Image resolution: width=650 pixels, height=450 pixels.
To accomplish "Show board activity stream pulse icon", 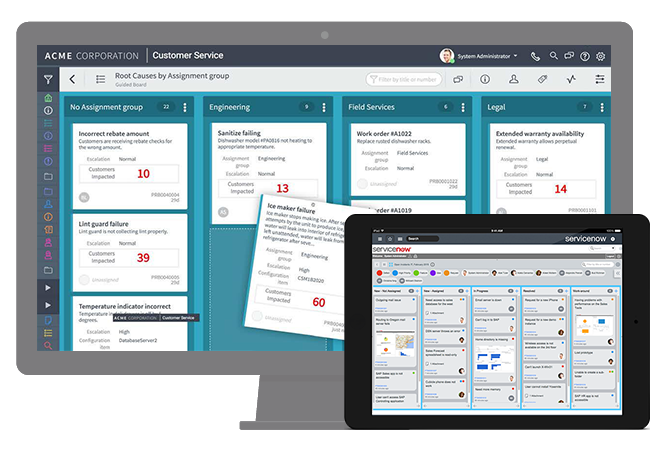I will 571,79.
